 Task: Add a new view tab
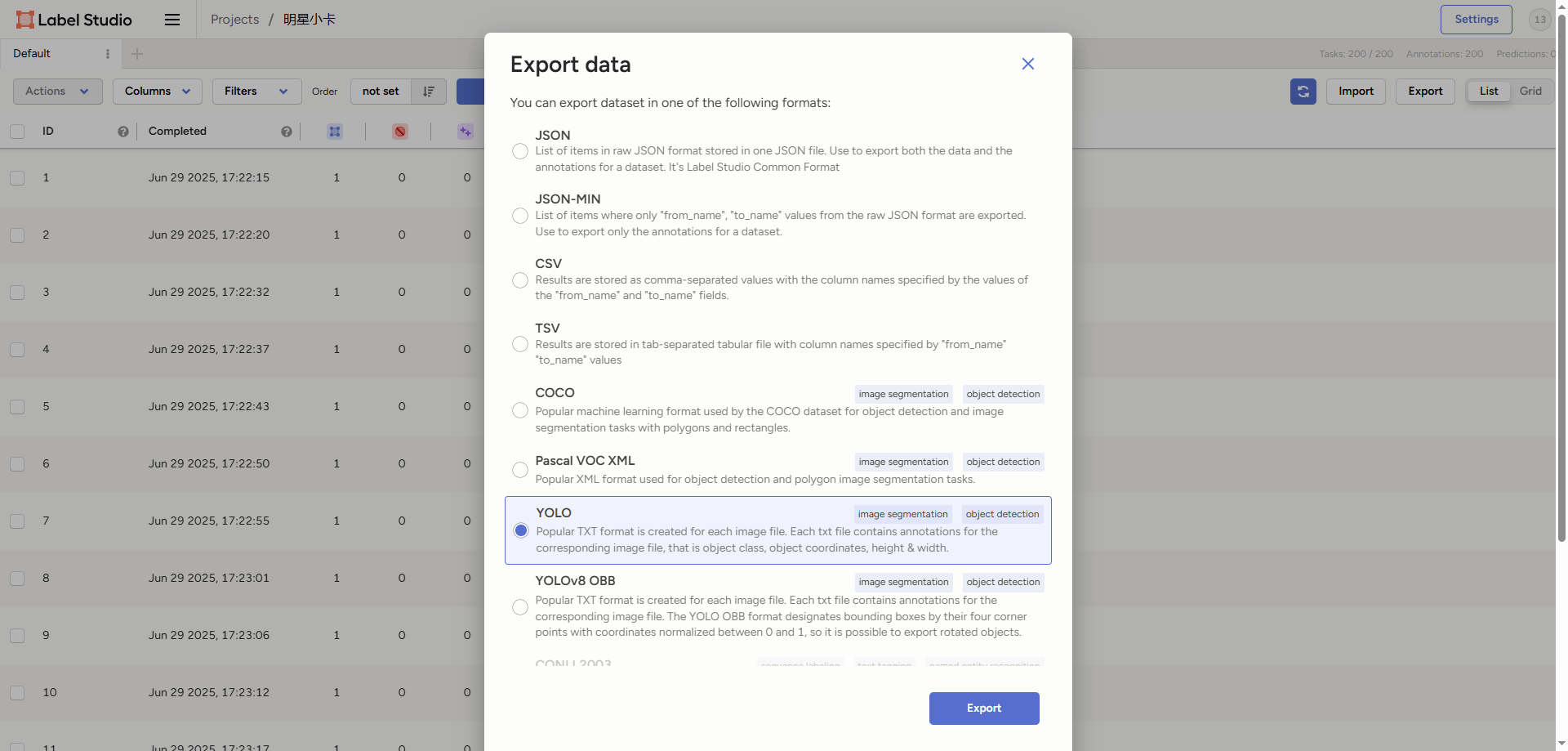(137, 54)
